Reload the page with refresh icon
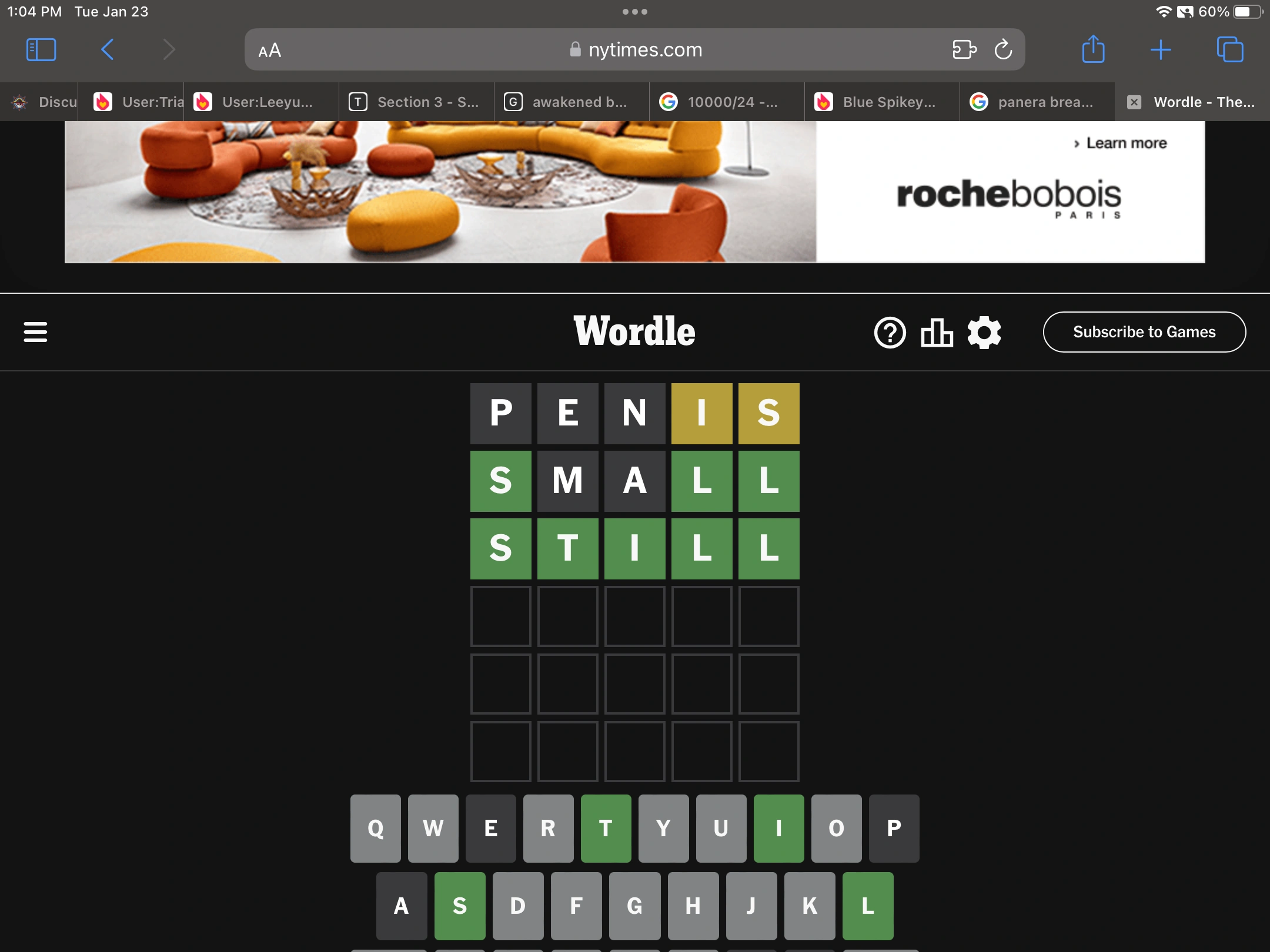The width and height of the screenshot is (1270, 952). [x=1003, y=50]
